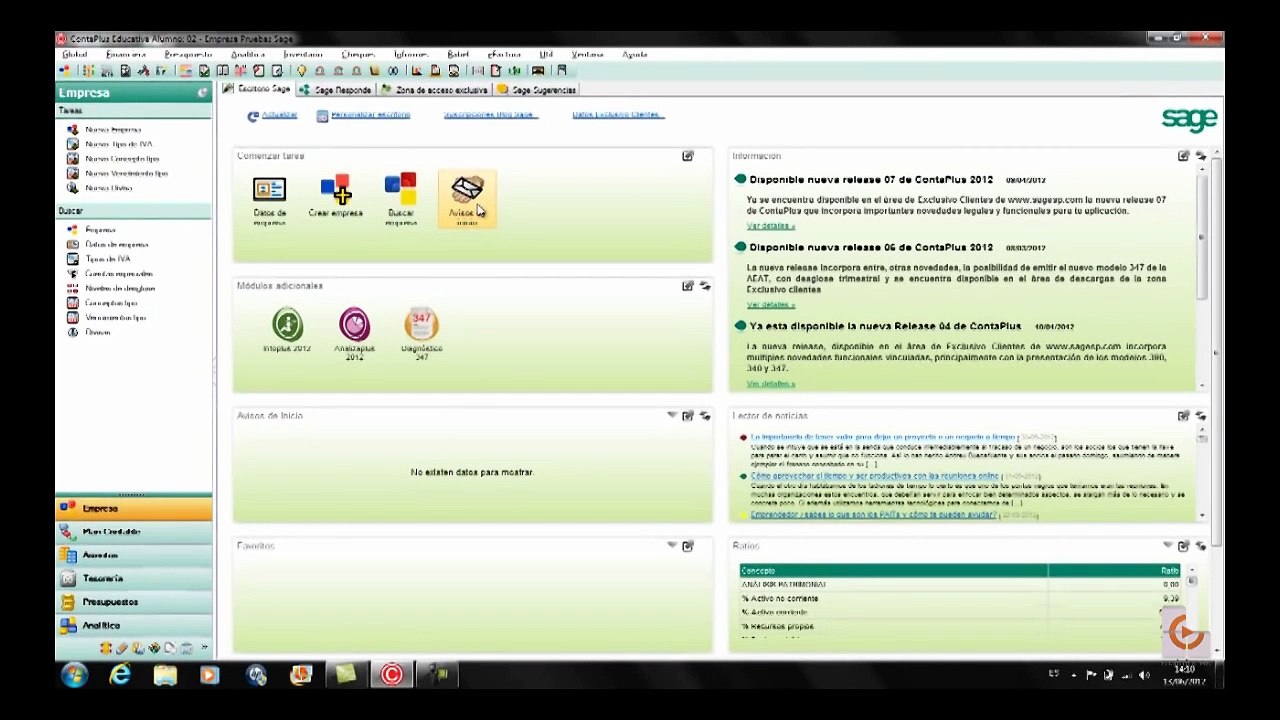Click the lightbulb icon in the toolbar
The image size is (1280, 720).
301,71
